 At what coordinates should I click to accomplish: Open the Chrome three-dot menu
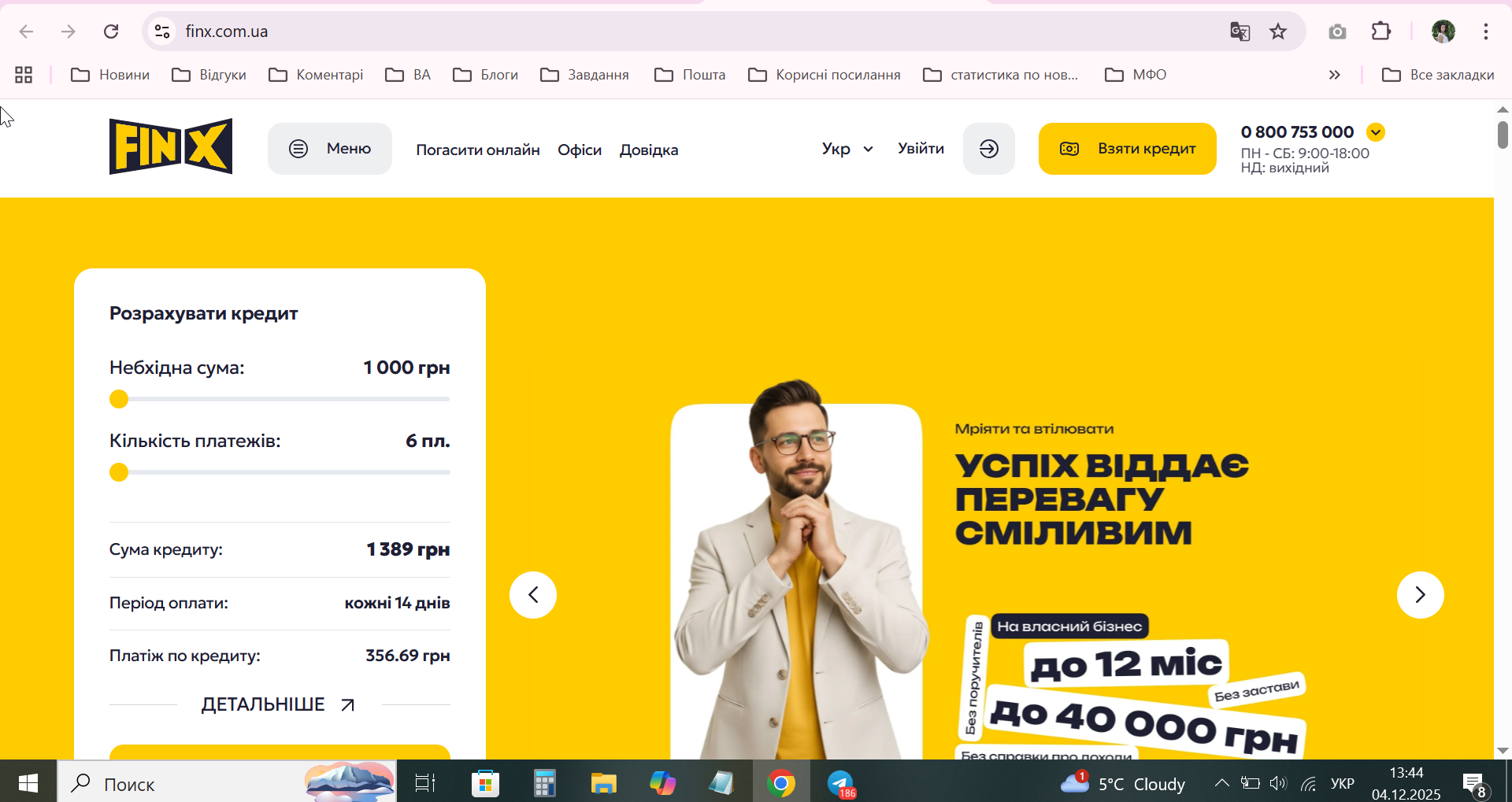click(1486, 31)
